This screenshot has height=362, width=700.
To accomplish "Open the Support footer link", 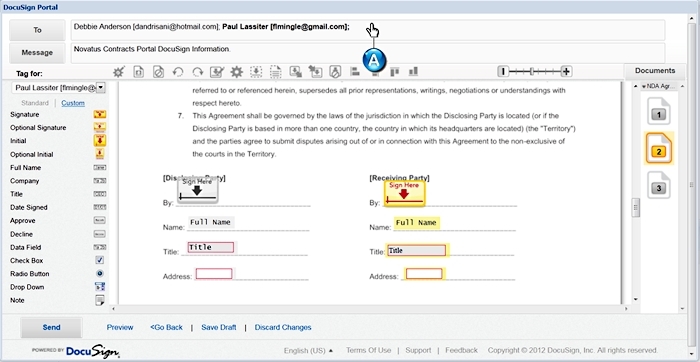I will (x=418, y=350).
